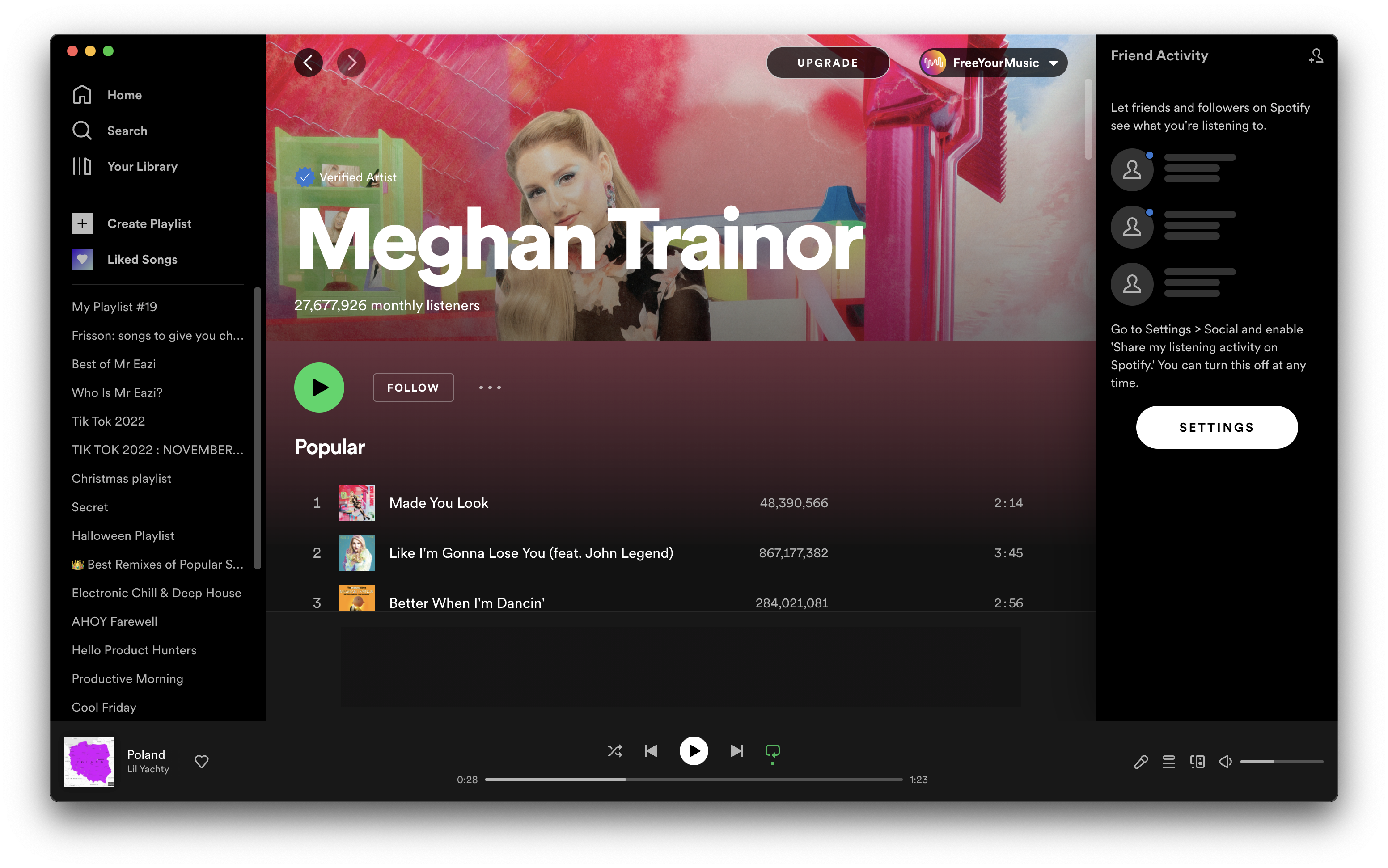This screenshot has height=868, width=1388.
Task: Adjust the volume slider
Action: (x=1282, y=761)
